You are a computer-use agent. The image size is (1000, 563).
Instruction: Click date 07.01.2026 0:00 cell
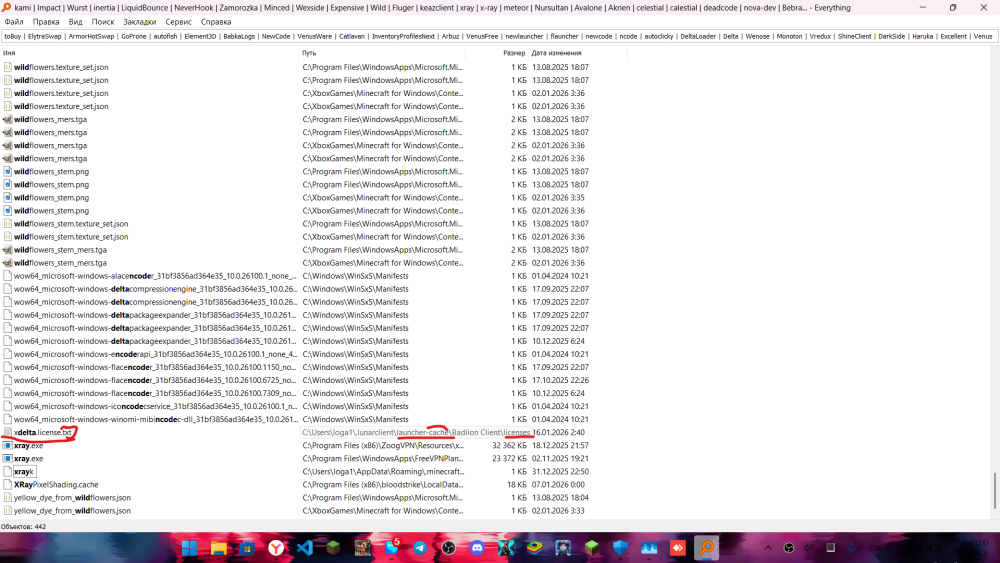coord(558,485)
